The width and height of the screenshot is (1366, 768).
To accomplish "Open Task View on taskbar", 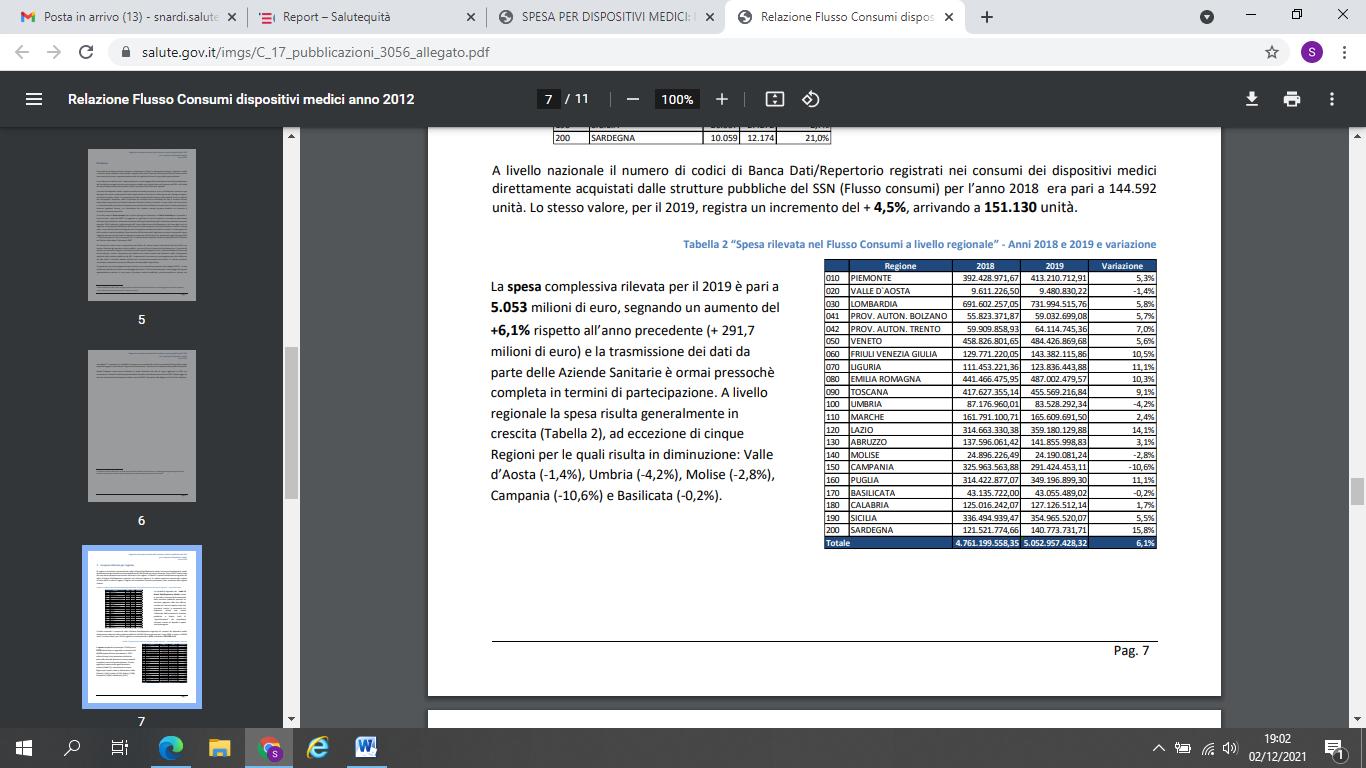I will click(120, 747).
